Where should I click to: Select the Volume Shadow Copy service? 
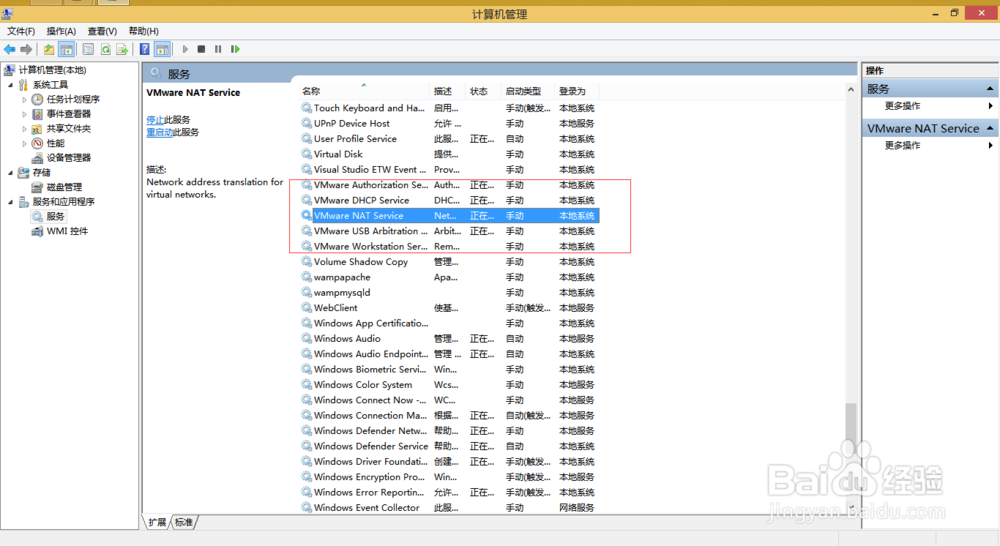(x=449, y=262)
